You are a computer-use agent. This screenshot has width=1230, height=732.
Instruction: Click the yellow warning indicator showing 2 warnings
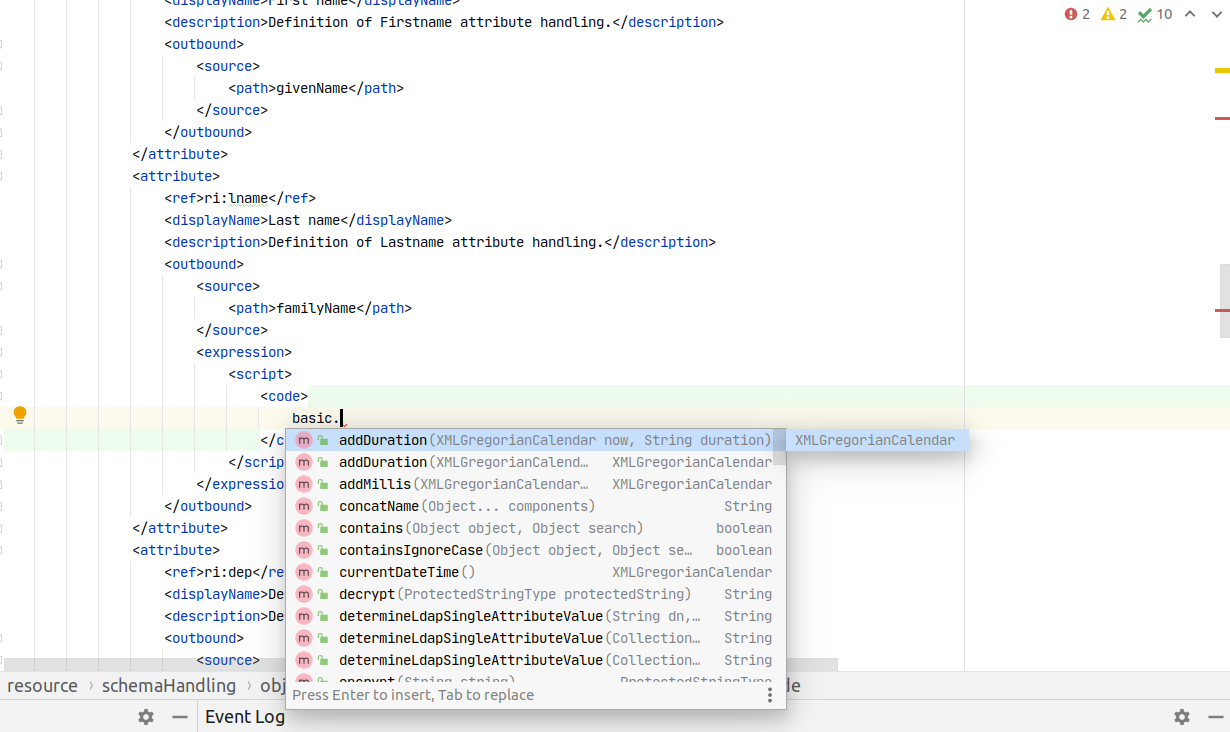pyautogui.click(x=1110, y=15)
